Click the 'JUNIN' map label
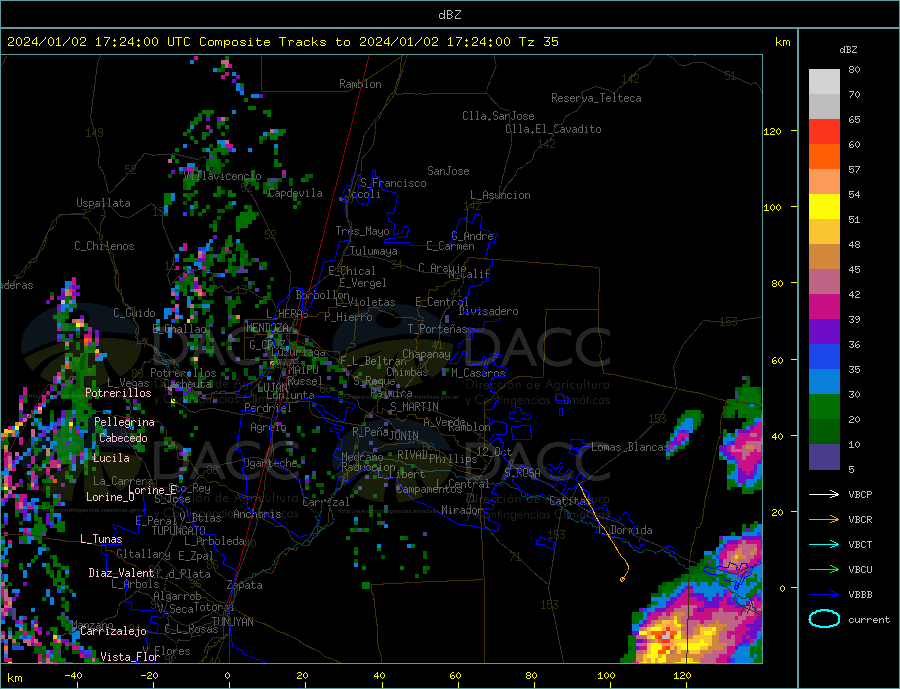Screen dimensions: 900x689 pyautogui.click(x=404, y=436)
